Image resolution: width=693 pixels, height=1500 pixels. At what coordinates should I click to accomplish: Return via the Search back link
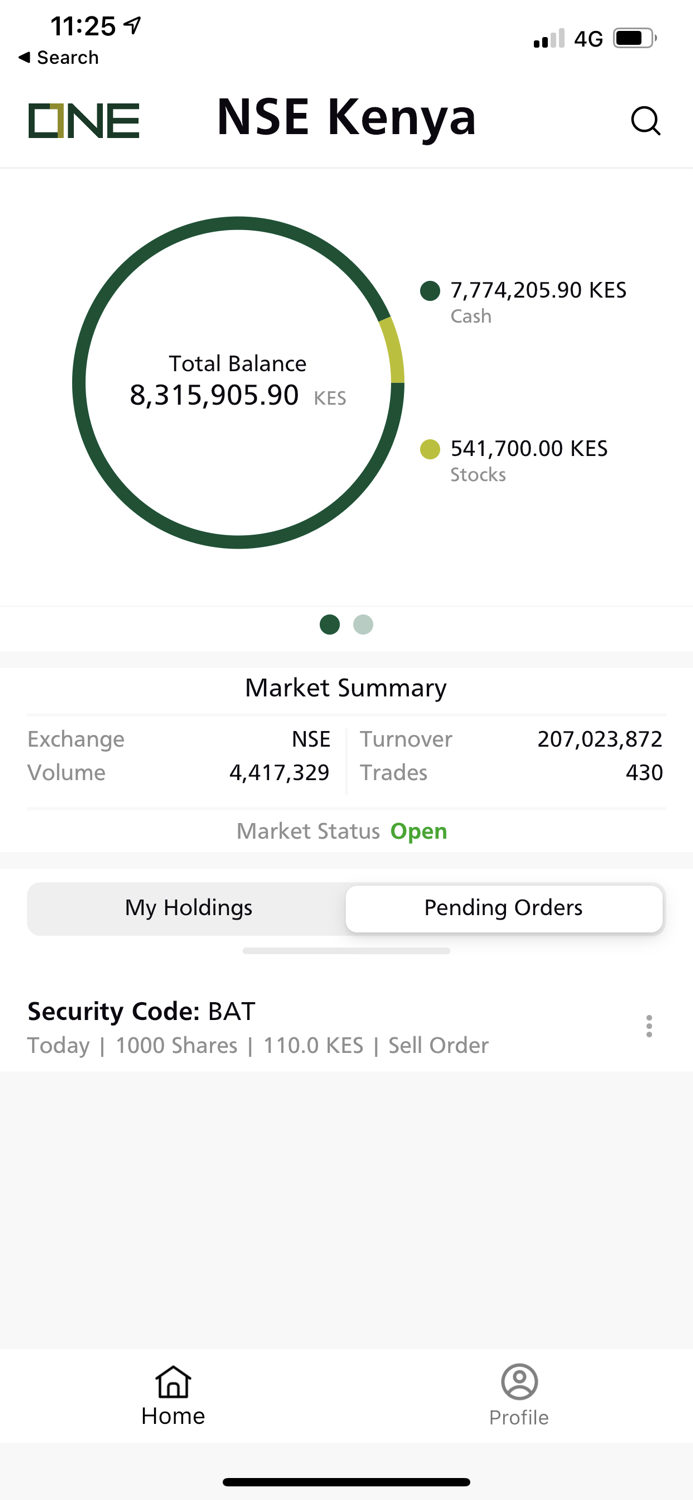click(57, 58)
